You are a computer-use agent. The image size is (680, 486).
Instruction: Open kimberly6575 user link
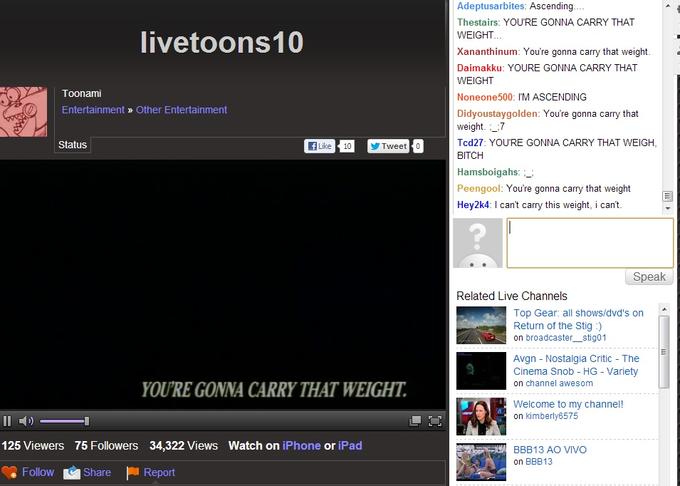click(552, 416)
